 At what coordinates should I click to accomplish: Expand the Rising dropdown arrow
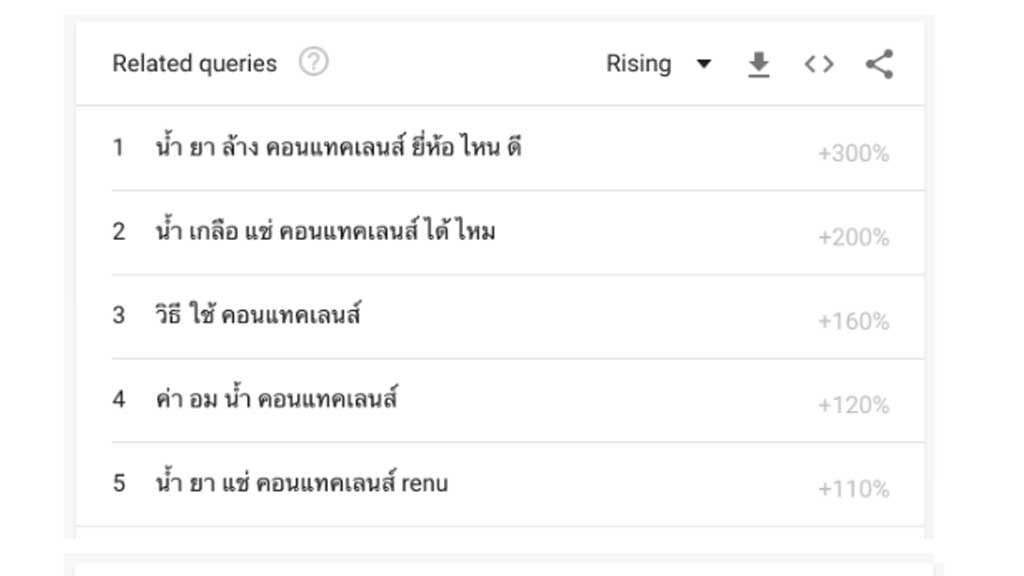[704, 65]
